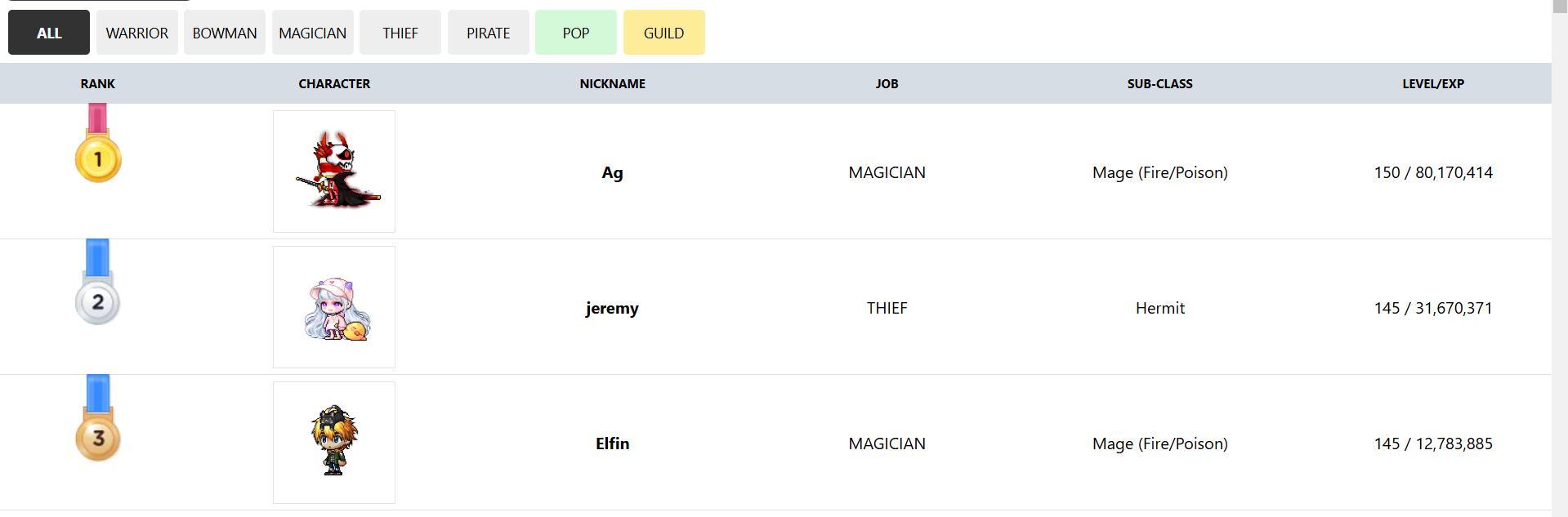Screen dimensions: 1568x517
Task: Open Elfin's character avatar image
Action: click(334, 443)
